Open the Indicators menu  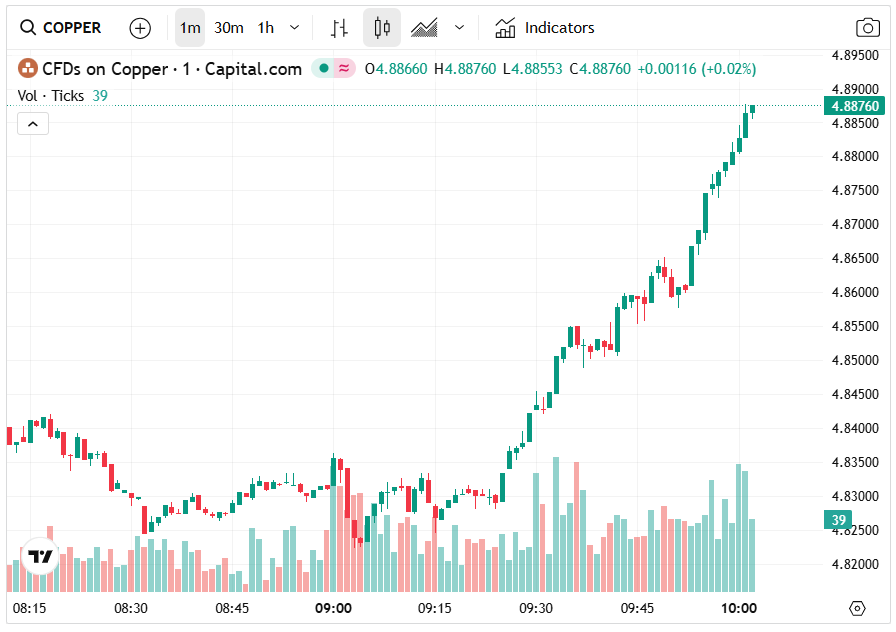coord(545,28)
